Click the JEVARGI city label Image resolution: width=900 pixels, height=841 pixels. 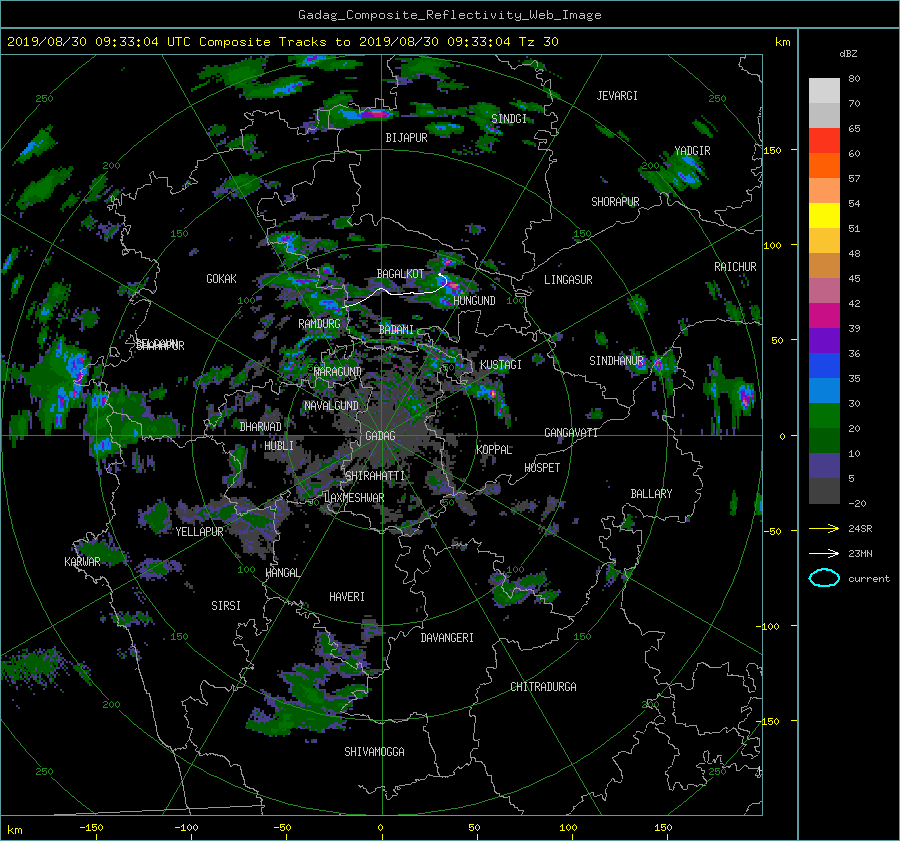tap(617, 96)
